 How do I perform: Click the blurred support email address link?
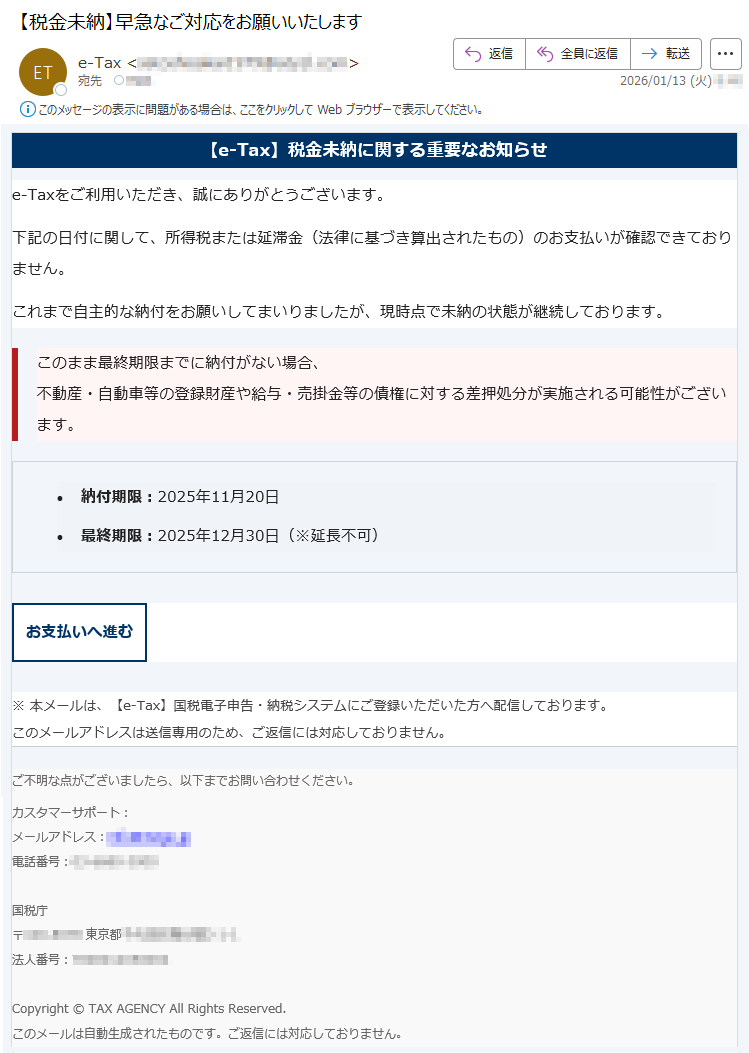click(x=148, y=838)
